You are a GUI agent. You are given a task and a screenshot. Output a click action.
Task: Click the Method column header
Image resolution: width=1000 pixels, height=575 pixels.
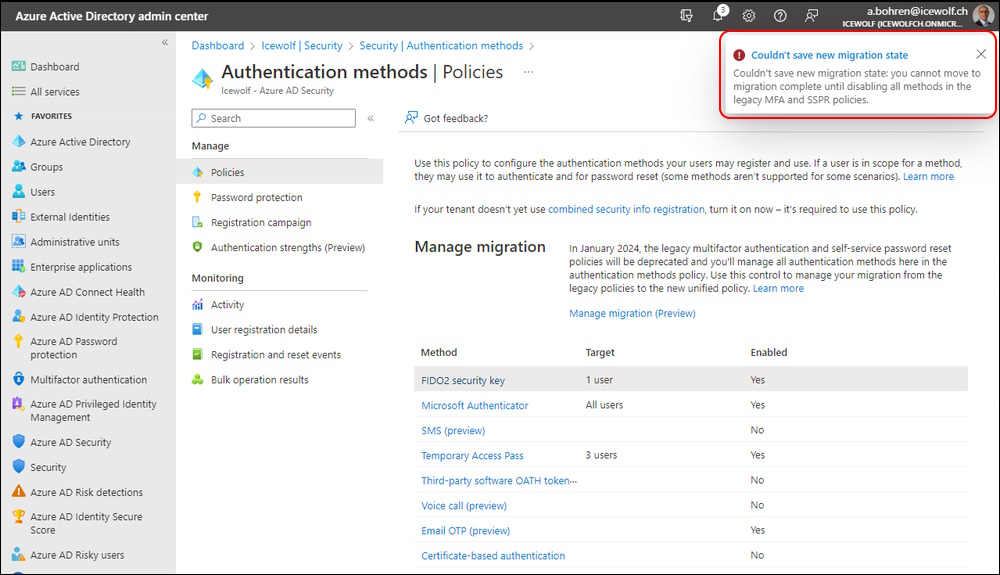pos(439,353)
